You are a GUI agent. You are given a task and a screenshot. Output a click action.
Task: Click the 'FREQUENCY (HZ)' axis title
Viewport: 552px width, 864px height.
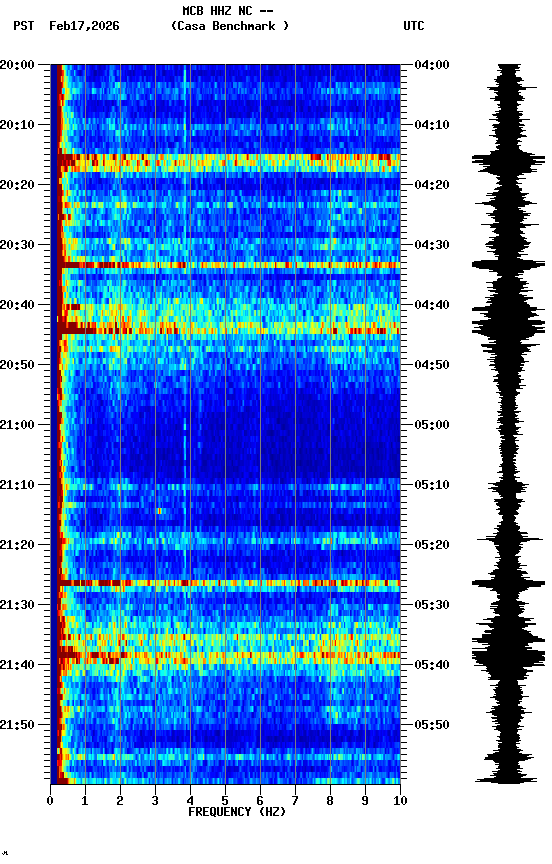point(237,812)
